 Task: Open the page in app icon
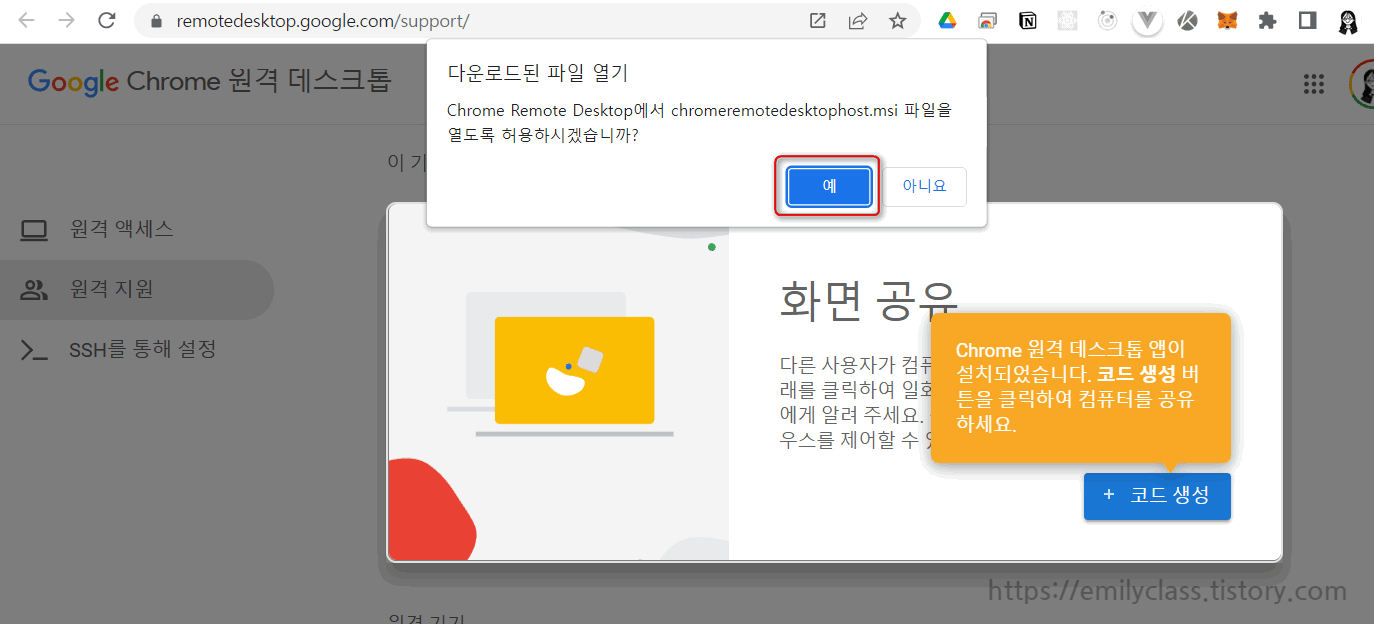click(818, 21)
